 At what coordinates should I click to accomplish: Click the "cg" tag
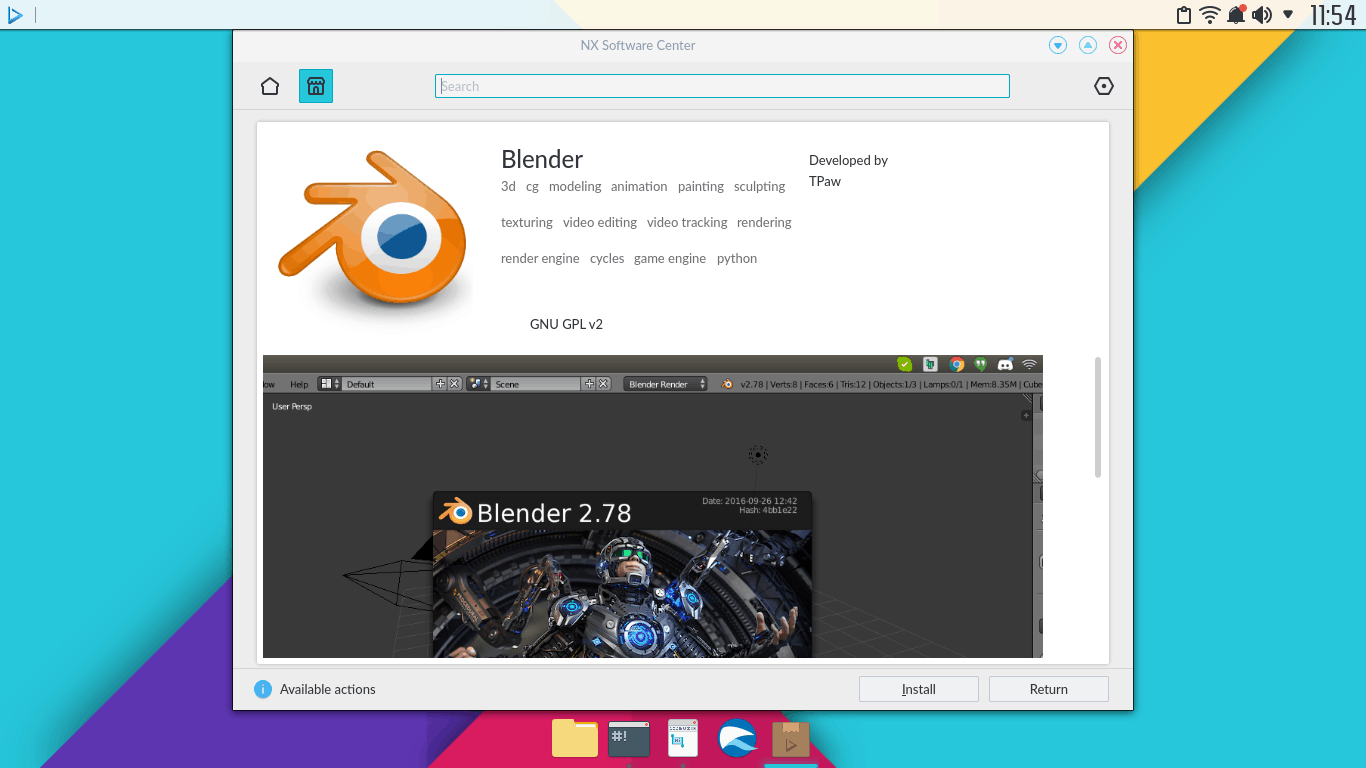[532, 187]
